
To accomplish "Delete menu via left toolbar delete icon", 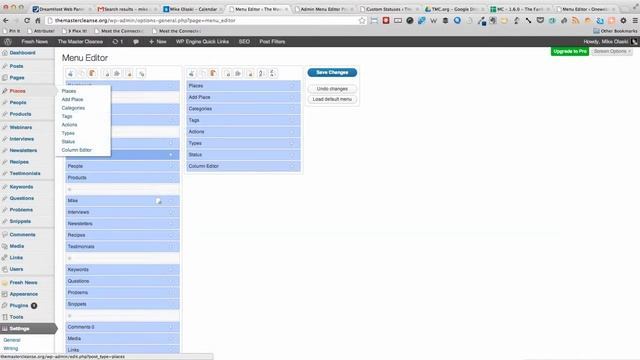I will click(x=129, y=73).
